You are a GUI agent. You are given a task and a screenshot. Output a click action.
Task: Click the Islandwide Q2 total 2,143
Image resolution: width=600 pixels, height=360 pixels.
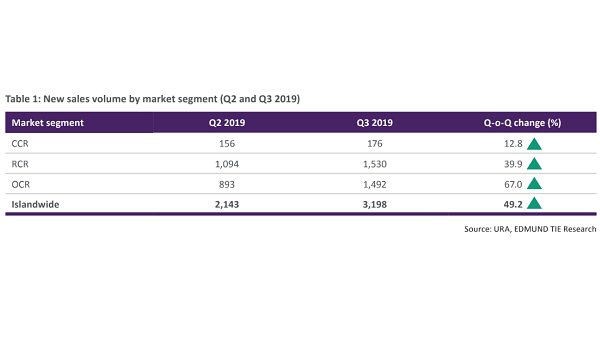(227, 204)
